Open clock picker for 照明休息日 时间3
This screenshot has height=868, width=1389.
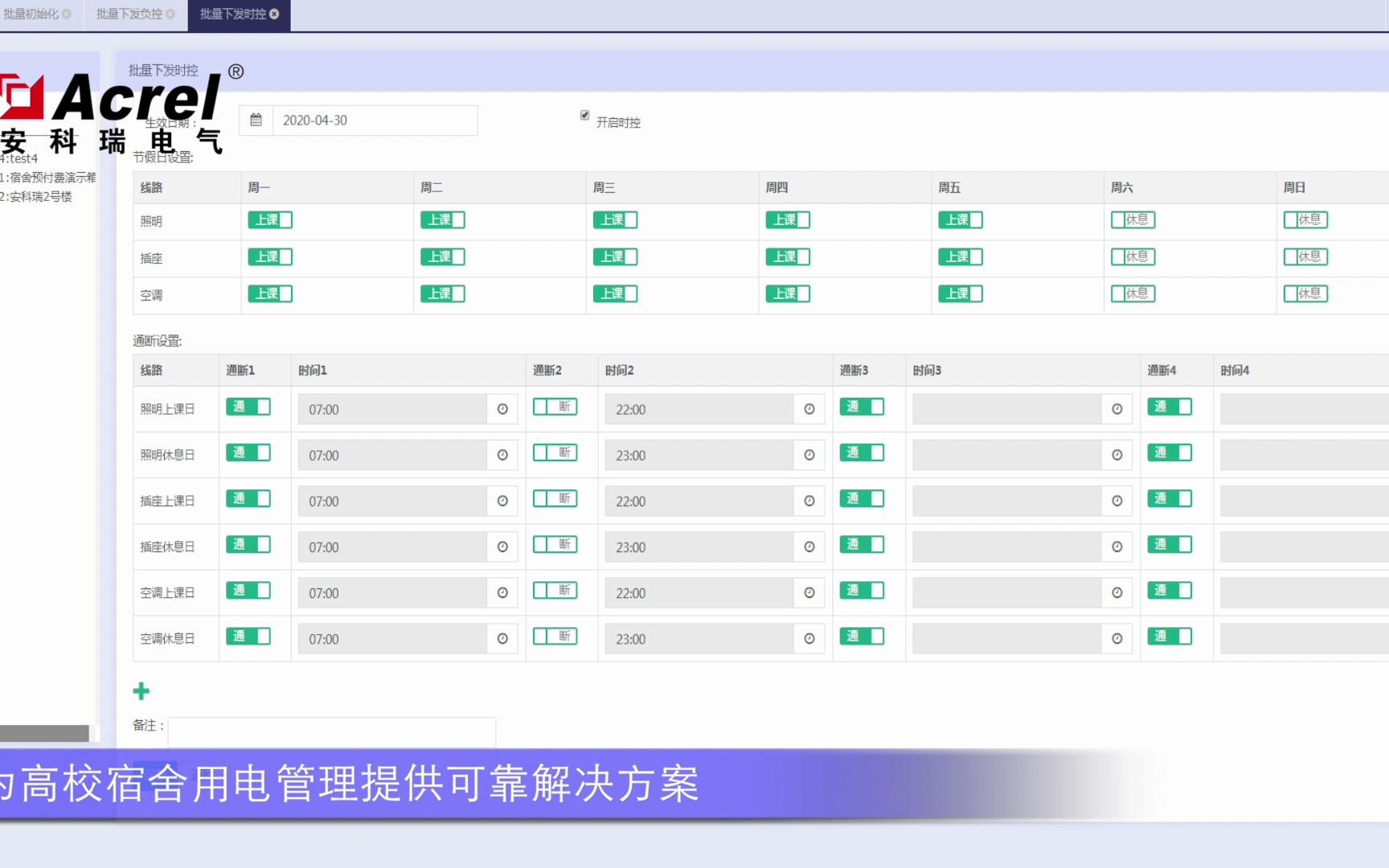(1117, 455)
